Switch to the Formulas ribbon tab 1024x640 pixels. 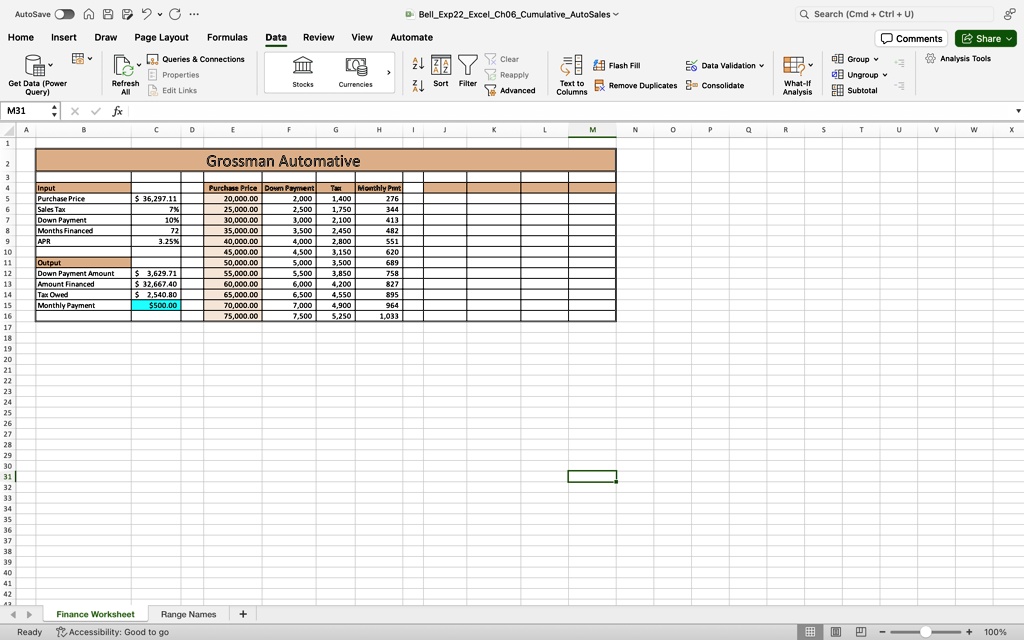(227, 37)
